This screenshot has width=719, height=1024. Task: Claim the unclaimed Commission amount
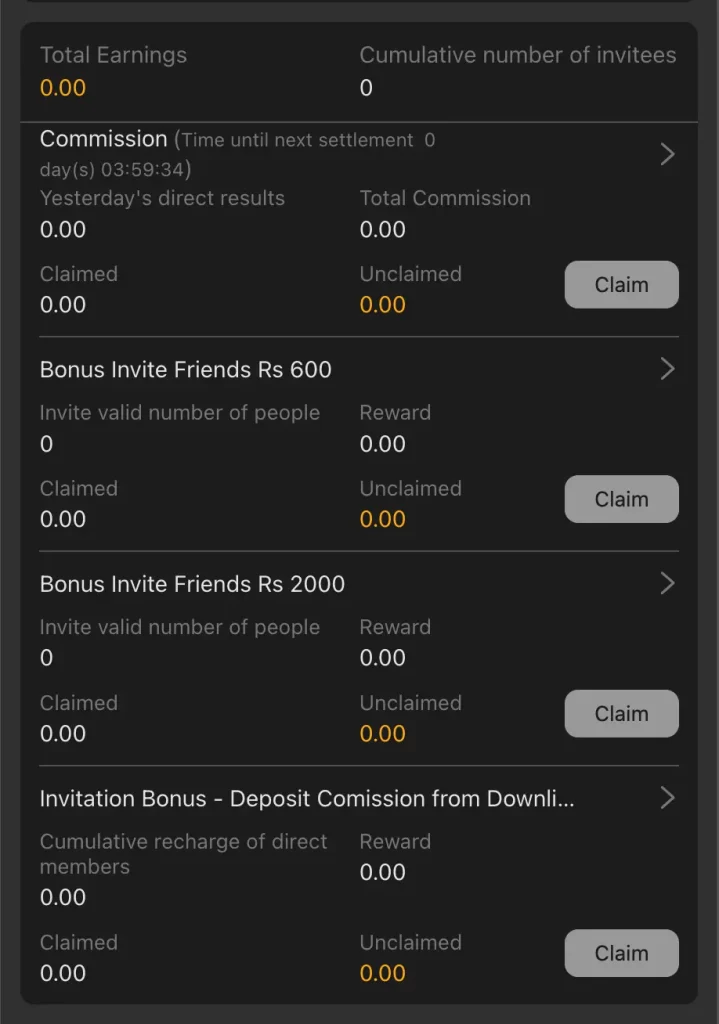(x=621, y=285)
